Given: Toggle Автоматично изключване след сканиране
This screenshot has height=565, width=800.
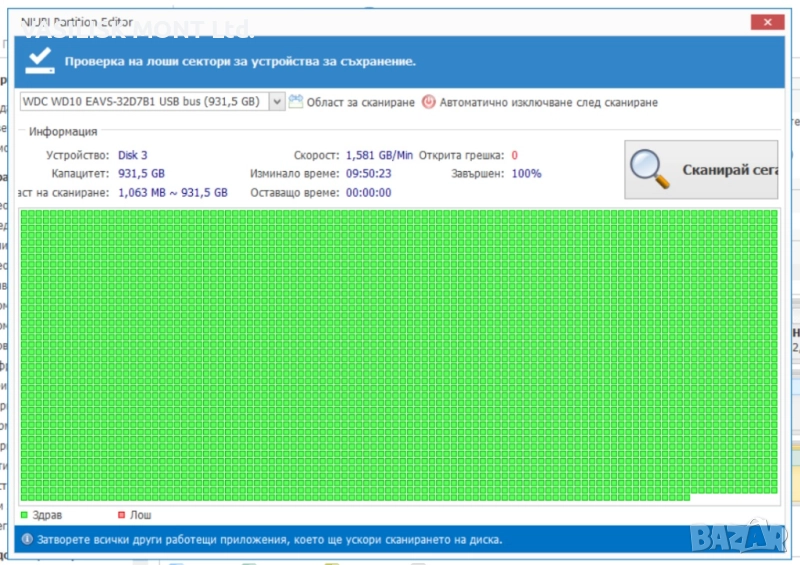Looking at the screenshot, I should pos(549,102).
